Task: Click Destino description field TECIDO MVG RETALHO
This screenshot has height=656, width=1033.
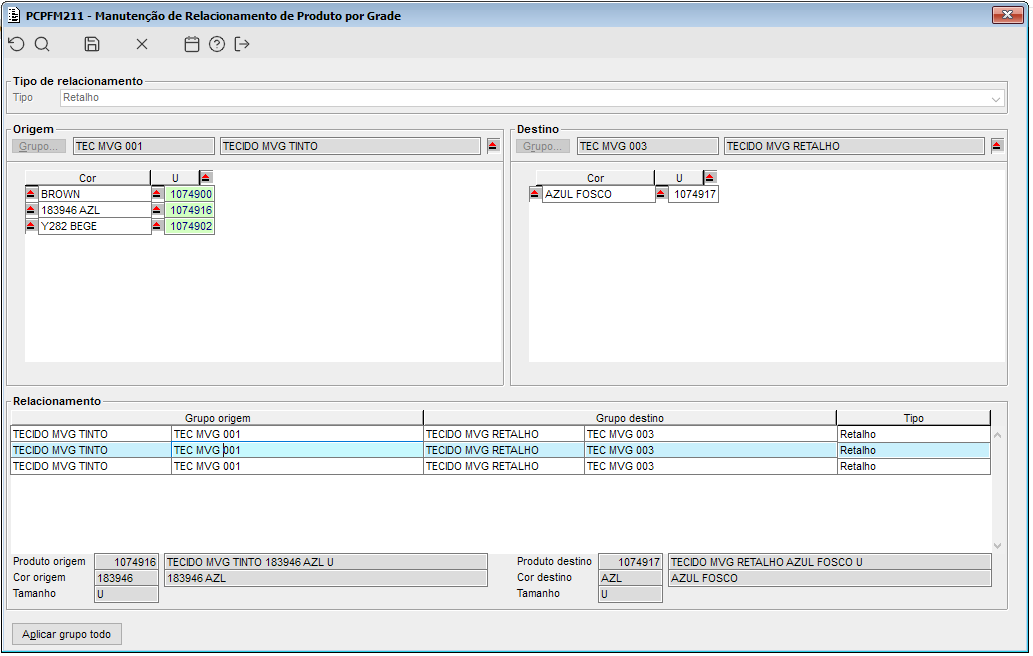Action: coord(854,146)
